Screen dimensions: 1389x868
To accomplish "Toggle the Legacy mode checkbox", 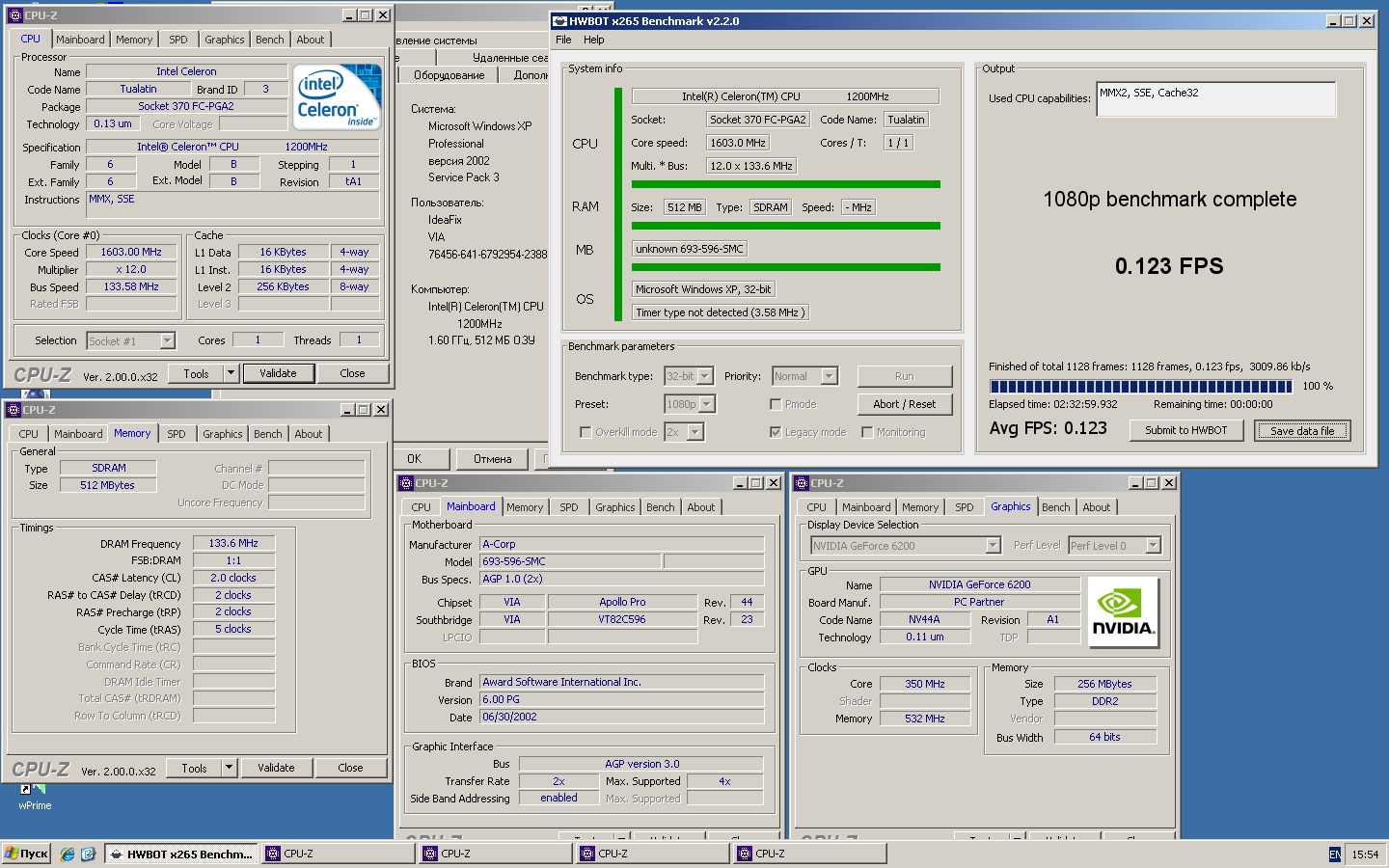I will pos(776,432).
